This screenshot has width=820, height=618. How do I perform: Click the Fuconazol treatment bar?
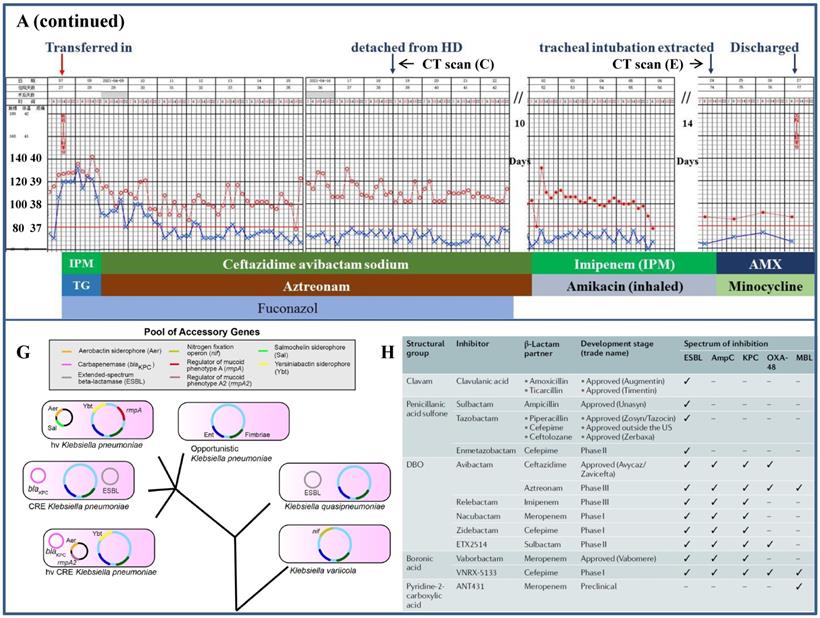(x=288, y=307)
